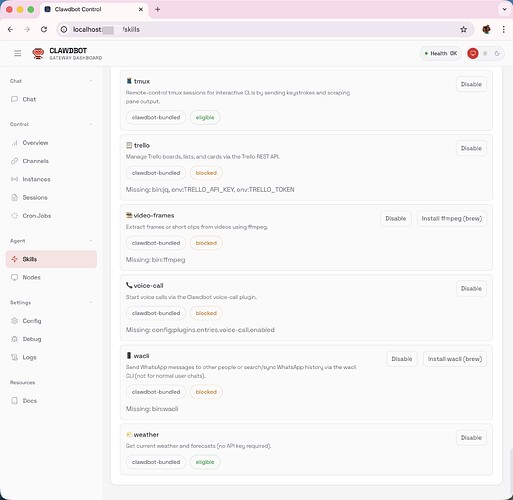Click the blocked badge on trello
Image resolution: width=513 pixels, height=500 pixels.
(206, 173)
